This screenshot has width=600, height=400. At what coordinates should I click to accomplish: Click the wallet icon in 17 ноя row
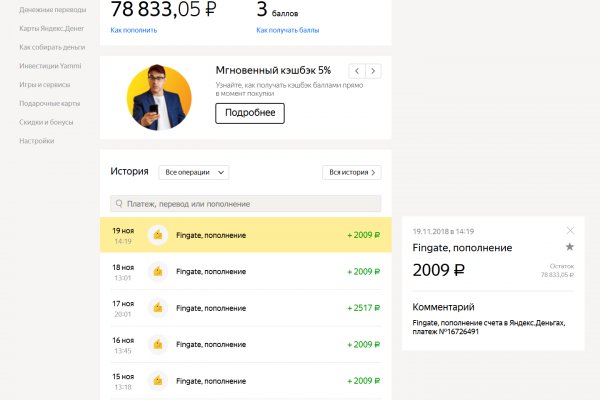point(157,308)
